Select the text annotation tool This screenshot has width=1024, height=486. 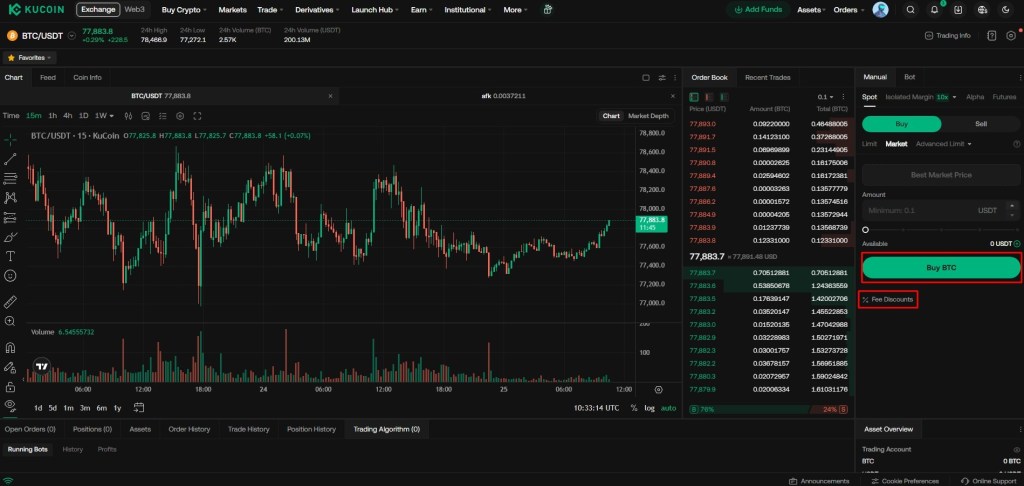click(10, 256)
